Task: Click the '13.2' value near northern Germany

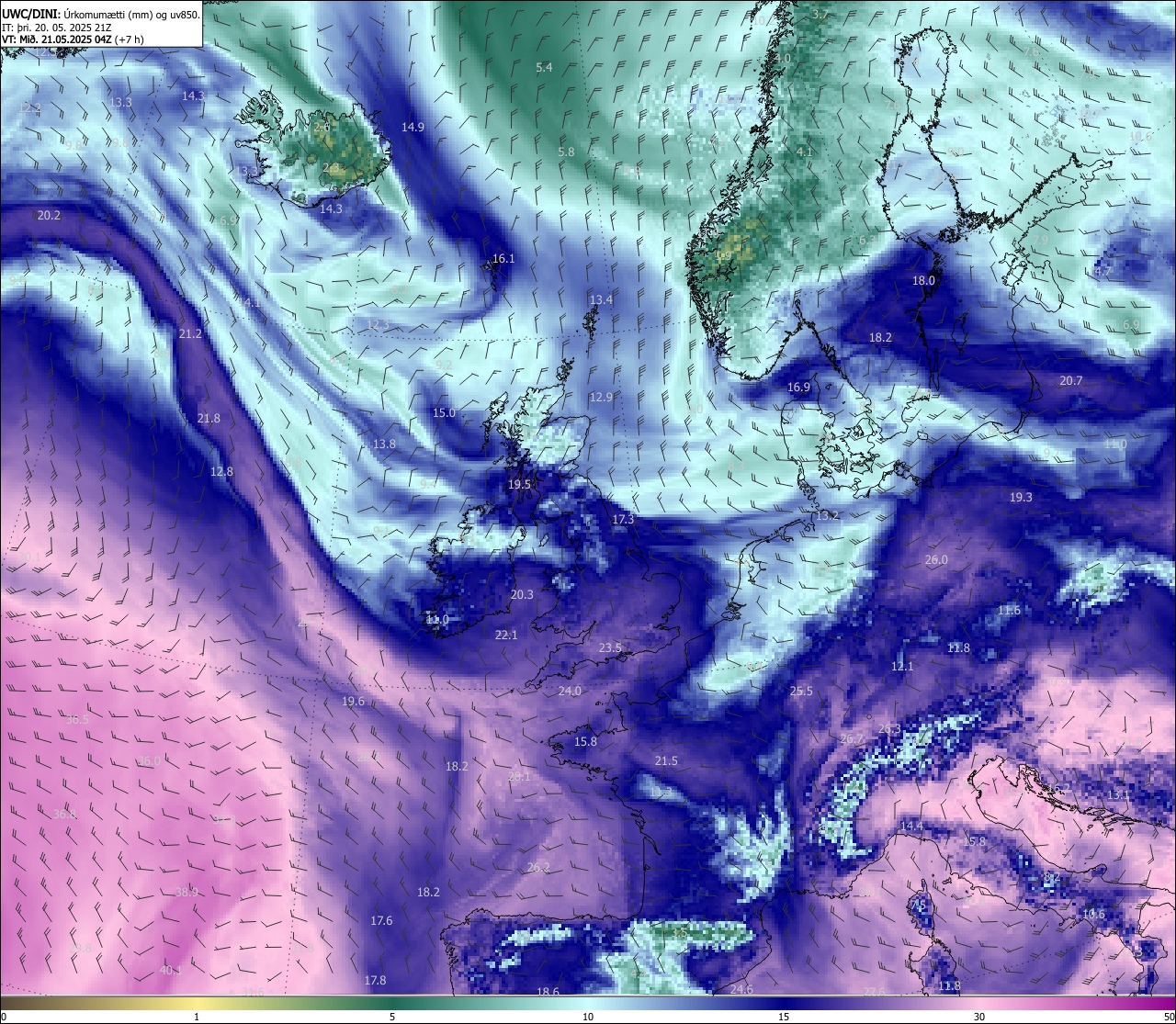Action: [x=828, y=516]
